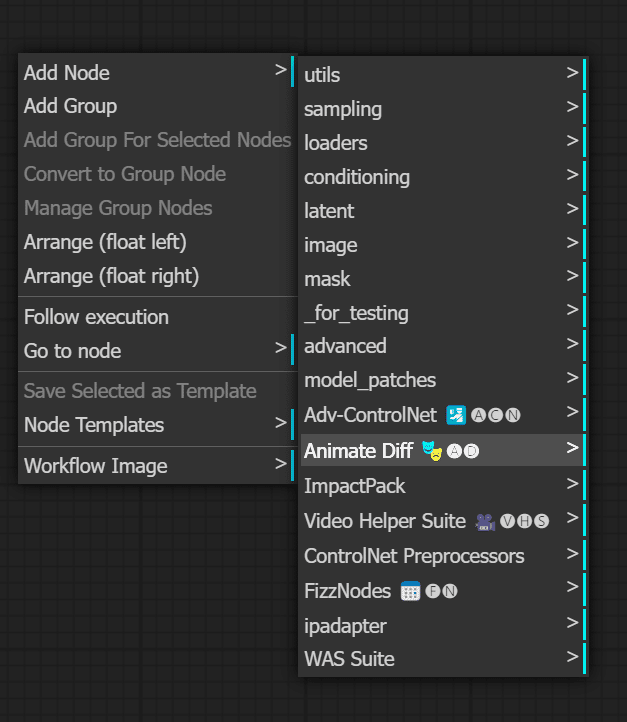Screen dimensions: 627x722
Task: Open the utils node category
Action: (x=443, y=75)
